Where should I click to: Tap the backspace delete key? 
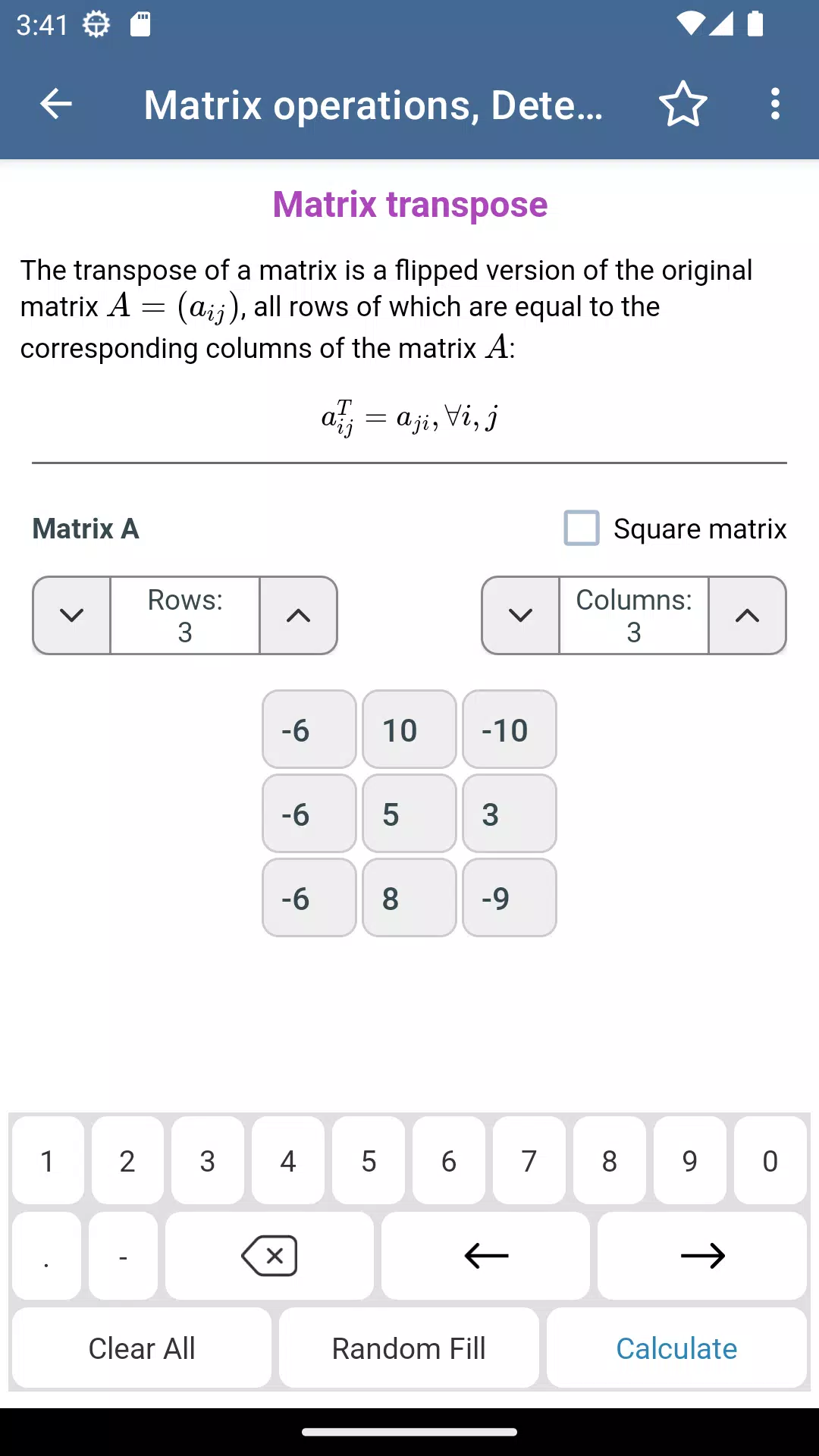tap(269, 1256)
